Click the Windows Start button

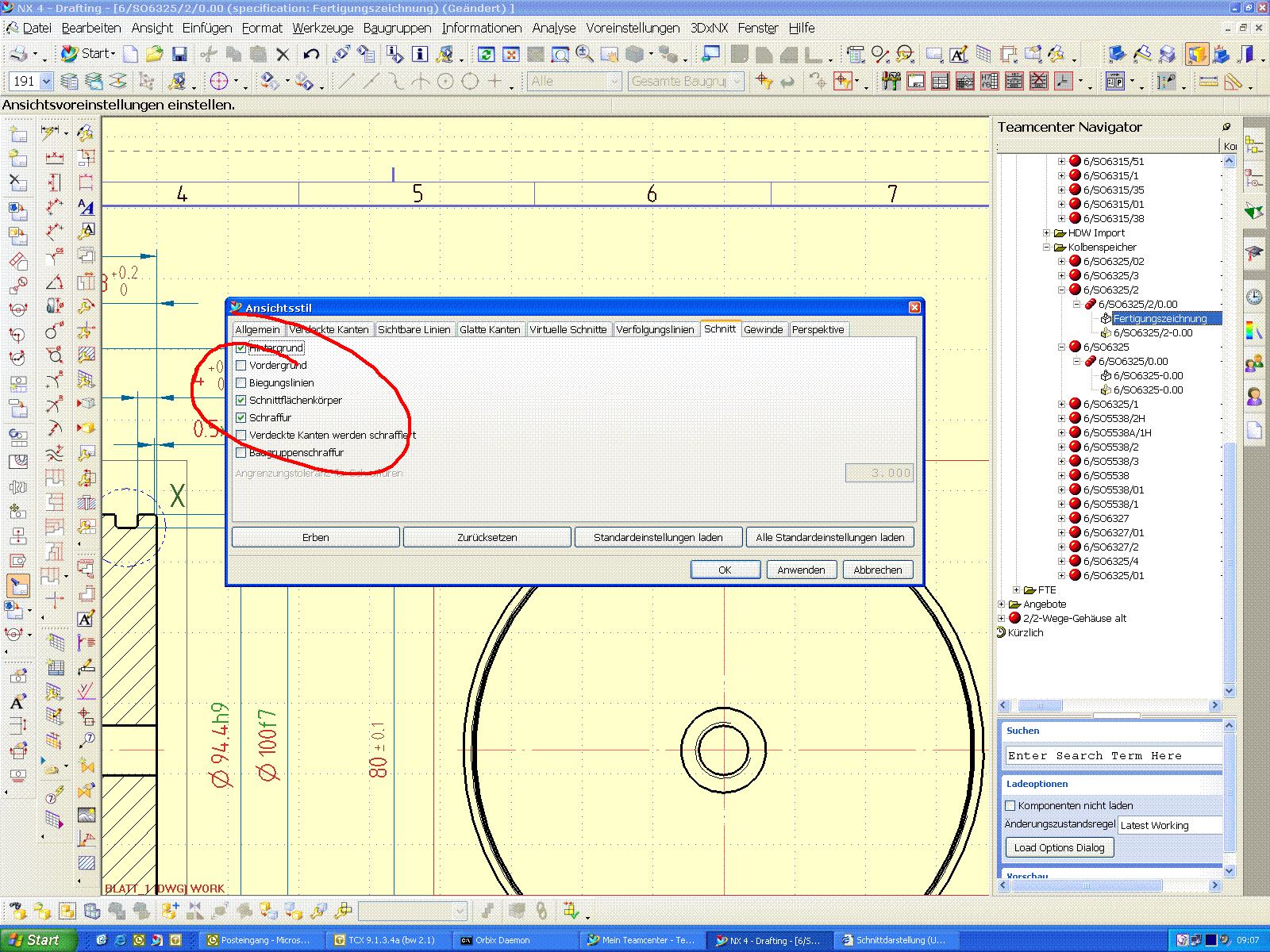click(38, 940)
